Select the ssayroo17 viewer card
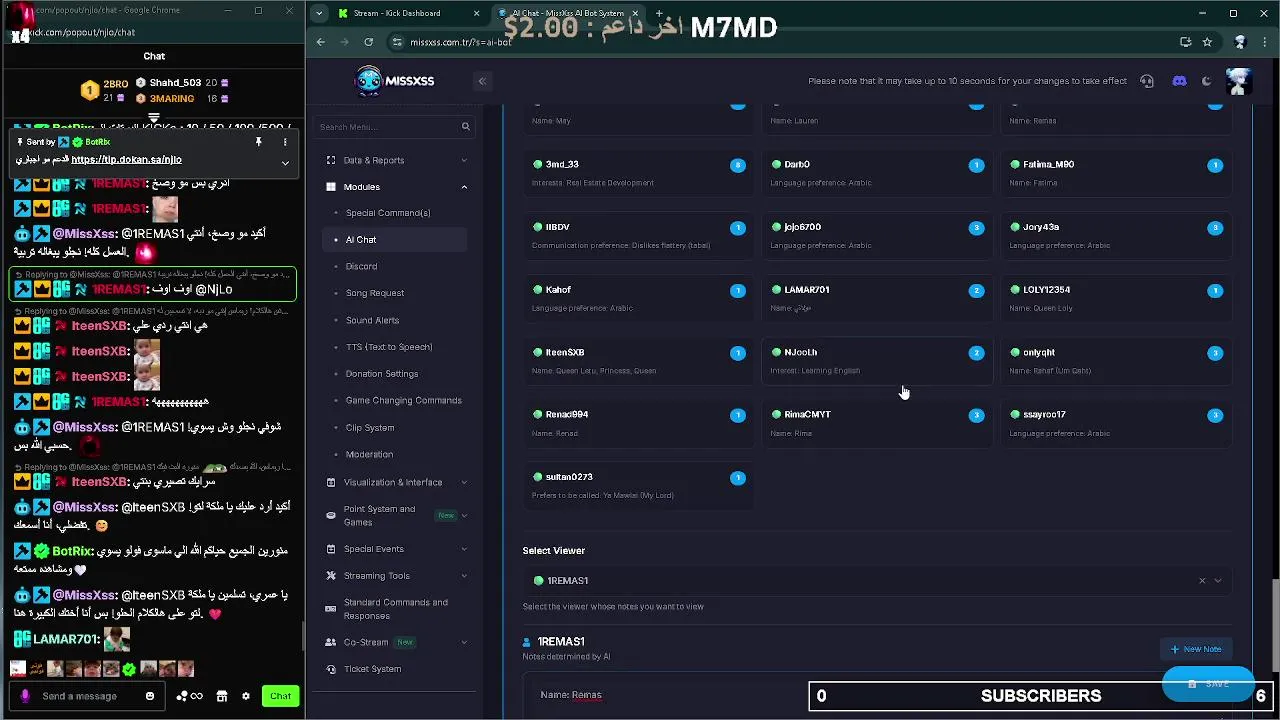 tap(1116, 423)
